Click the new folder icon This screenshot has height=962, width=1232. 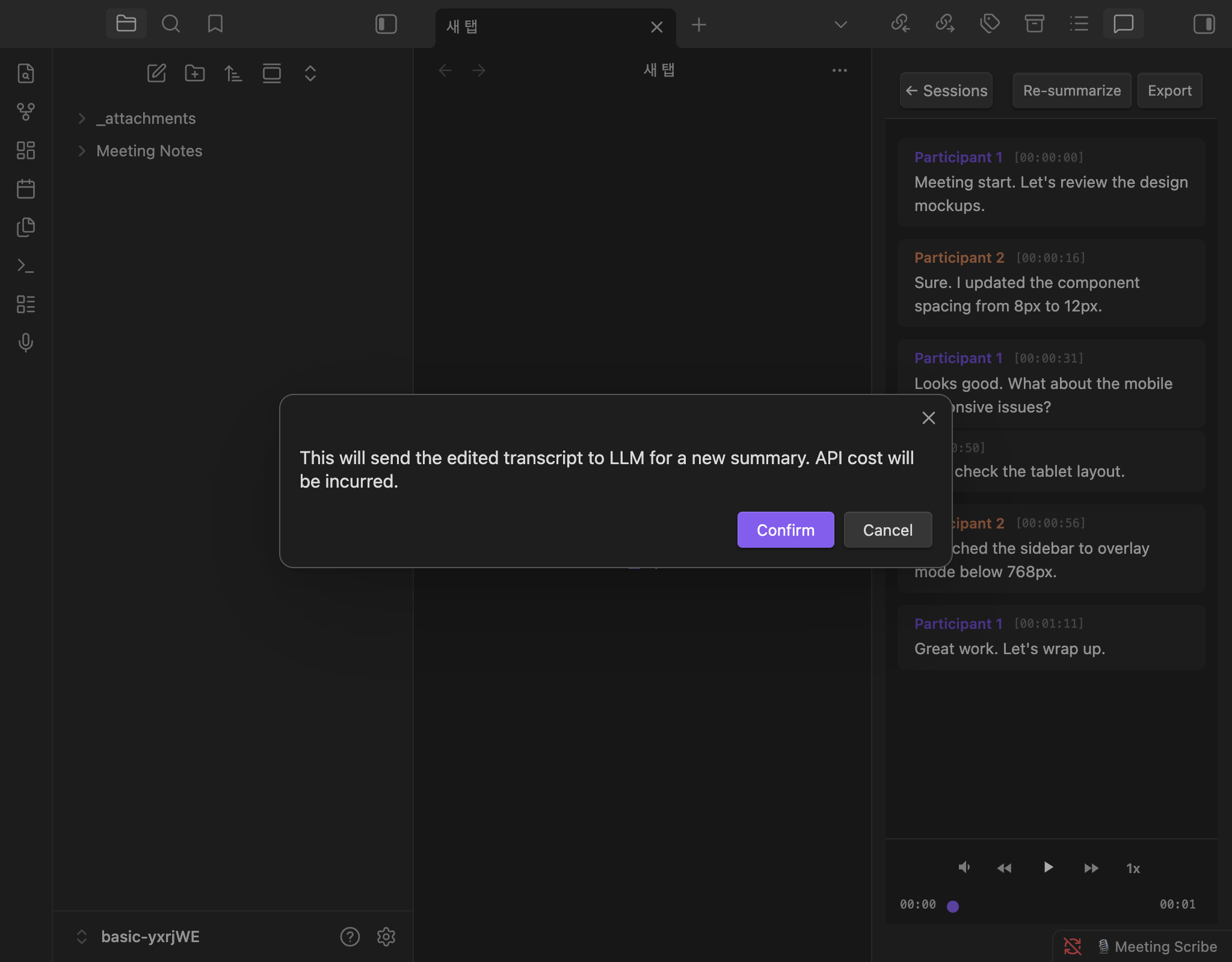coord(195,73)
